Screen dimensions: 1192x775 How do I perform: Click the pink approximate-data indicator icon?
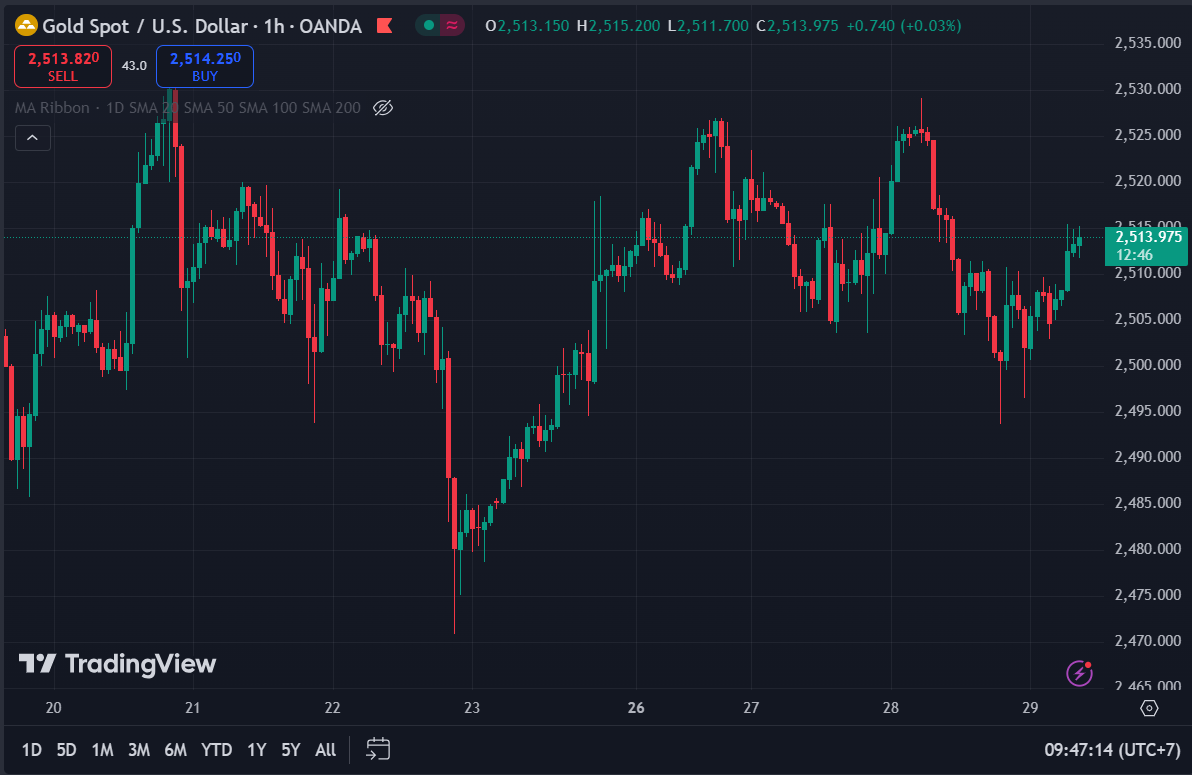tap(452, 26)
